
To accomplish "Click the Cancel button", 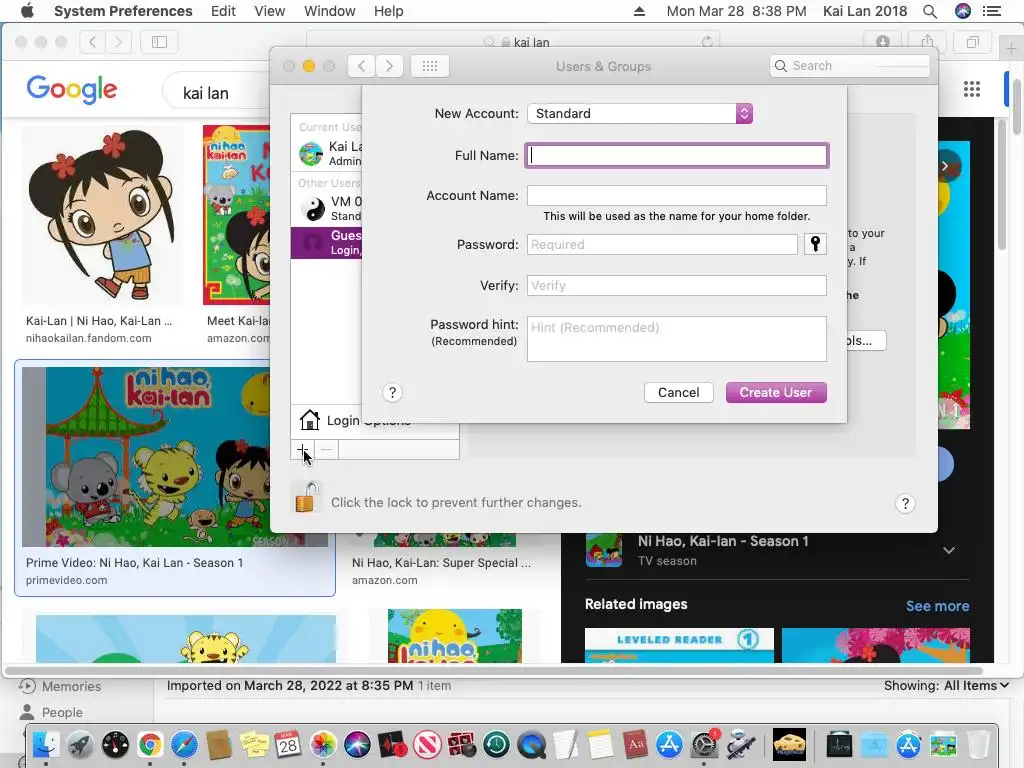I will [679, 392].
